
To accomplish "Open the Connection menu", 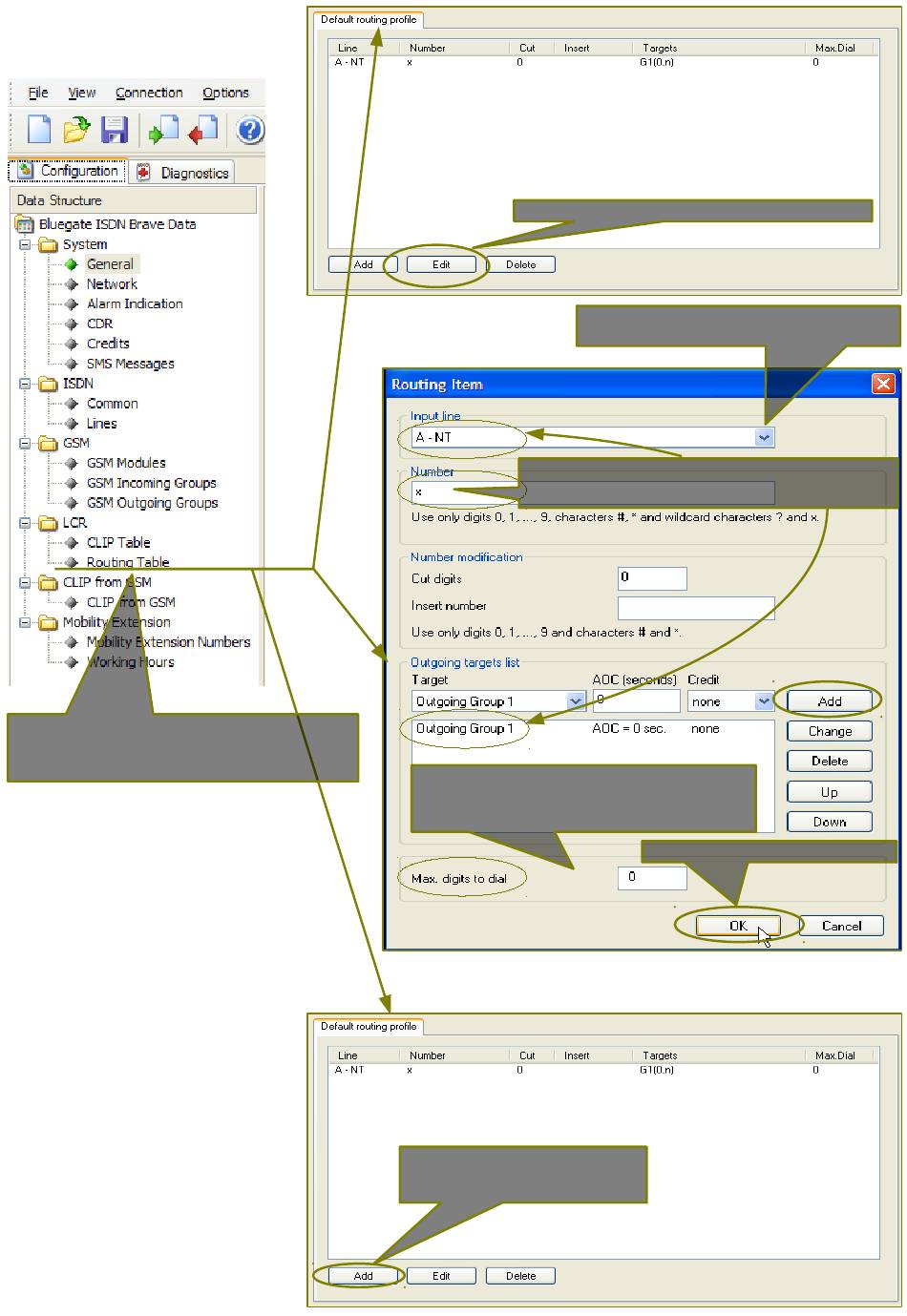I will 149,93.
